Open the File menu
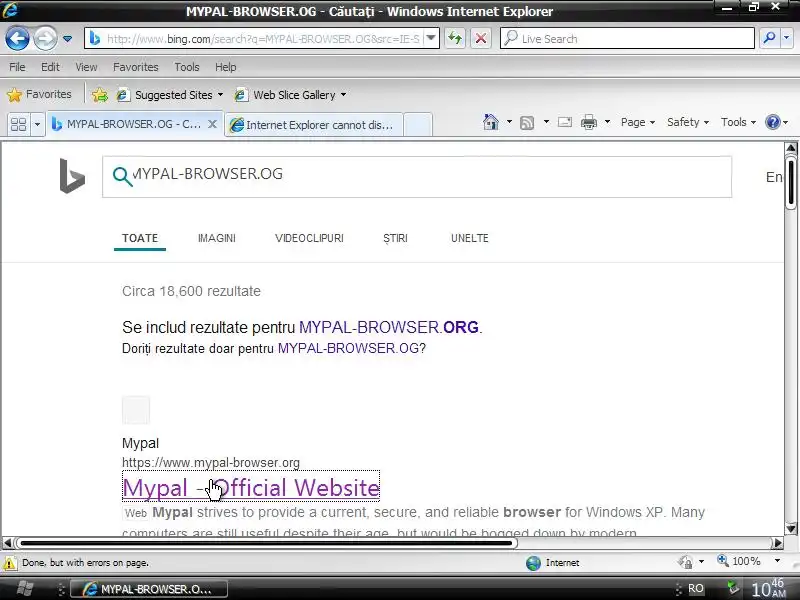This screenshot has height=600, width=800. point(17,67)
